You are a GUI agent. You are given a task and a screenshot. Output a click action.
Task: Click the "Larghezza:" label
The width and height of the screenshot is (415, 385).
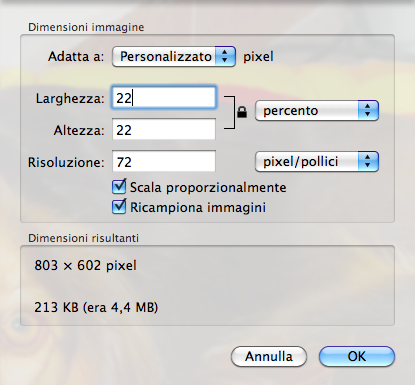[x=70, y=99]
